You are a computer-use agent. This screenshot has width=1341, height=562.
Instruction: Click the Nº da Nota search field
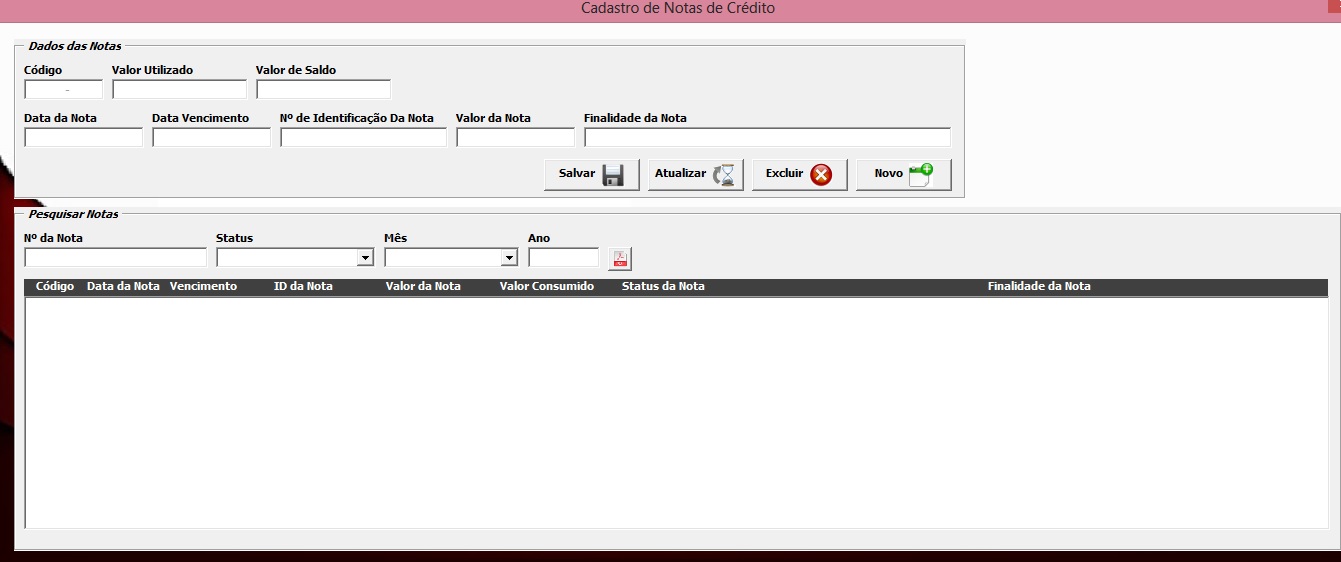point(115,258)
